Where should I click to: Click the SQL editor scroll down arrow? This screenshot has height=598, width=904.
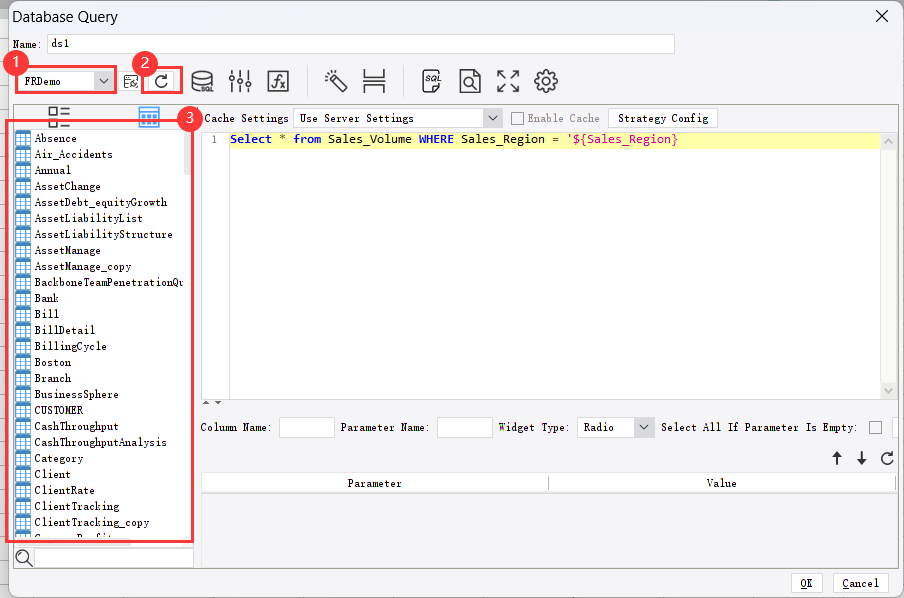pos(888,390)
